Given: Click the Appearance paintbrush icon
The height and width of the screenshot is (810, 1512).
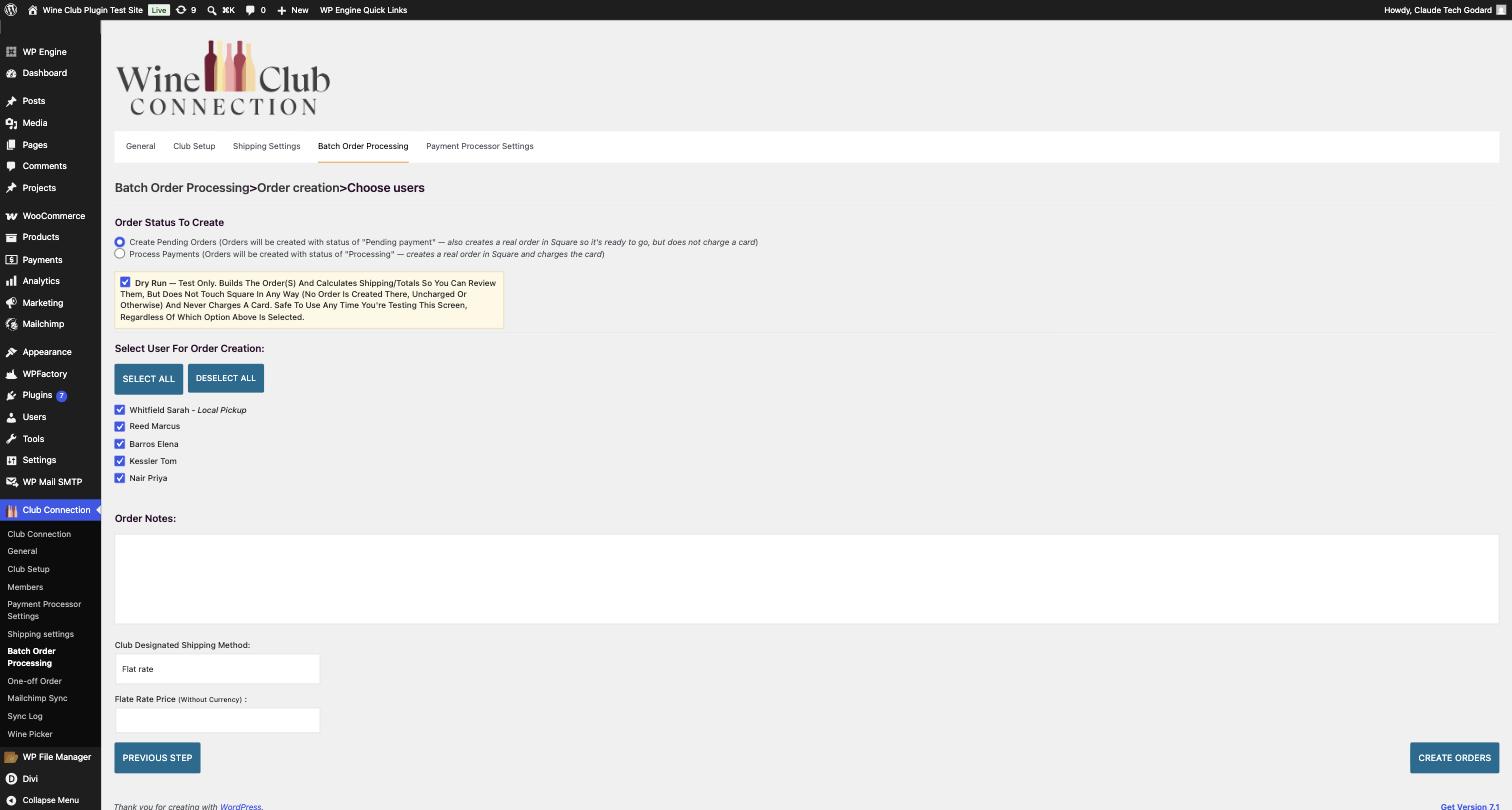Looking at the screenshot, I should tap(11, 352).
